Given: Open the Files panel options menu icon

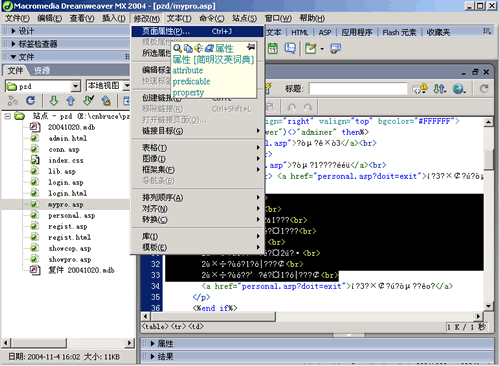Looking at the screenshot, I should tap(127, 57).
